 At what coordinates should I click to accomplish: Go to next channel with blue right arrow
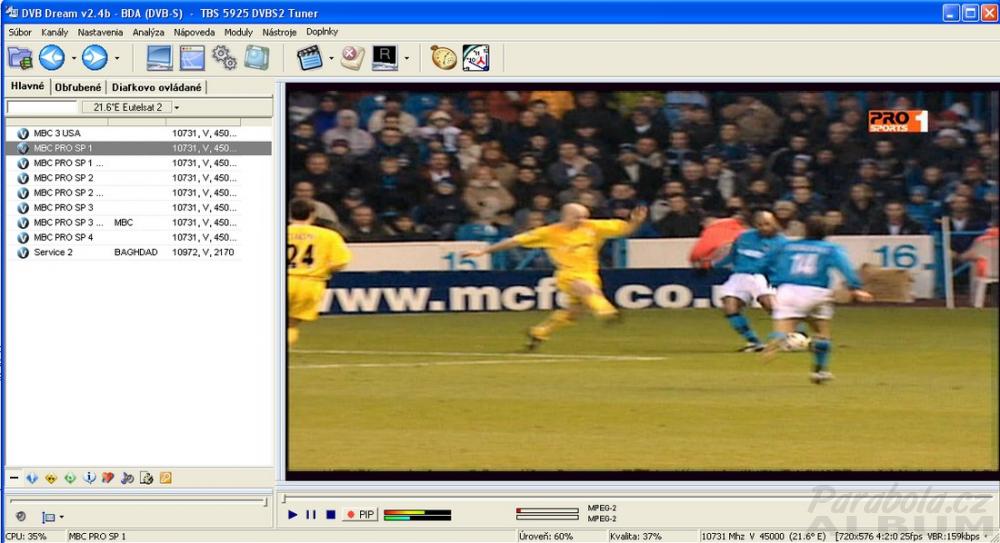(x=94, y=58)
